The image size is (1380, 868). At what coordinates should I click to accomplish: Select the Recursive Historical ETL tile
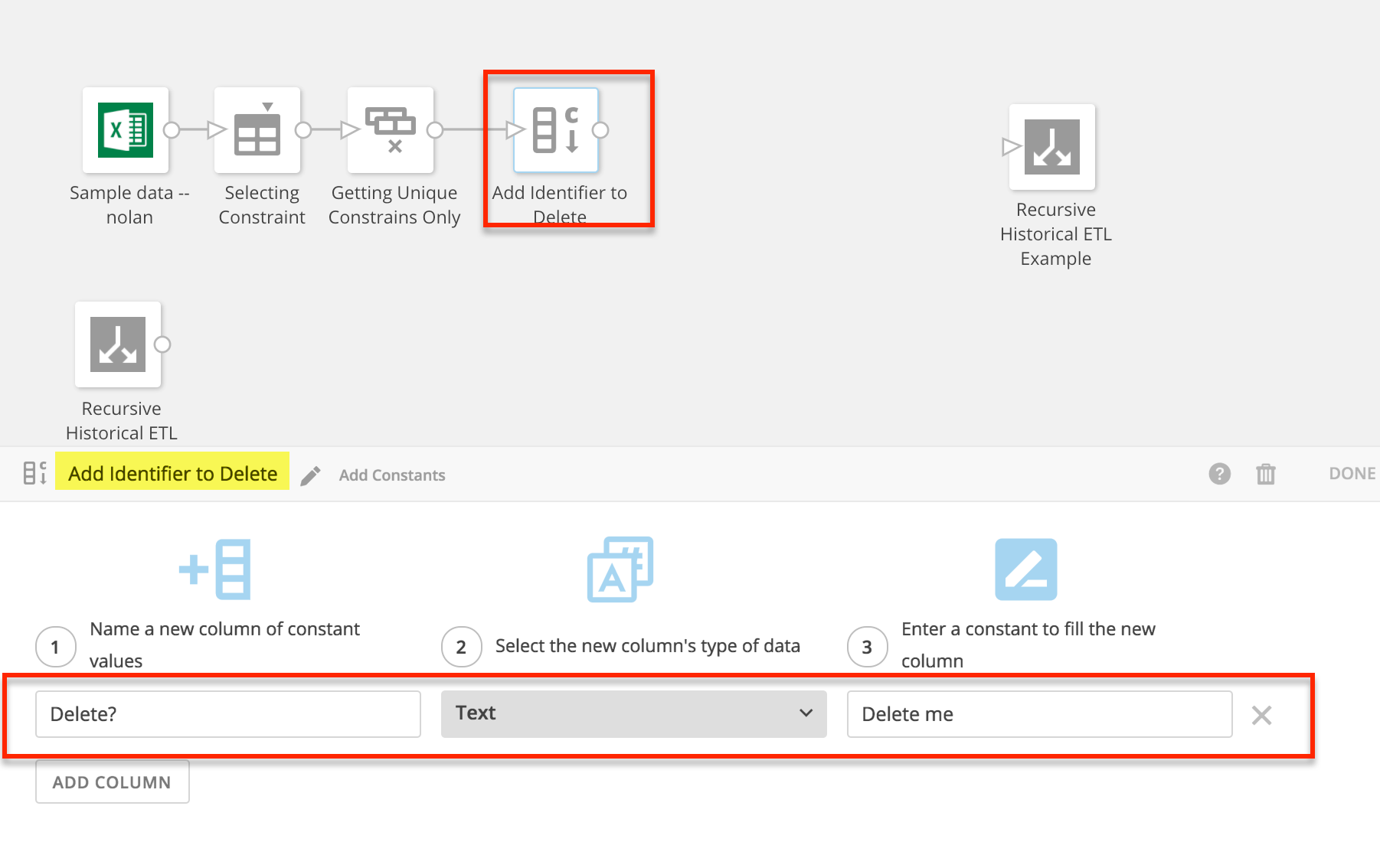click(118, 344)
